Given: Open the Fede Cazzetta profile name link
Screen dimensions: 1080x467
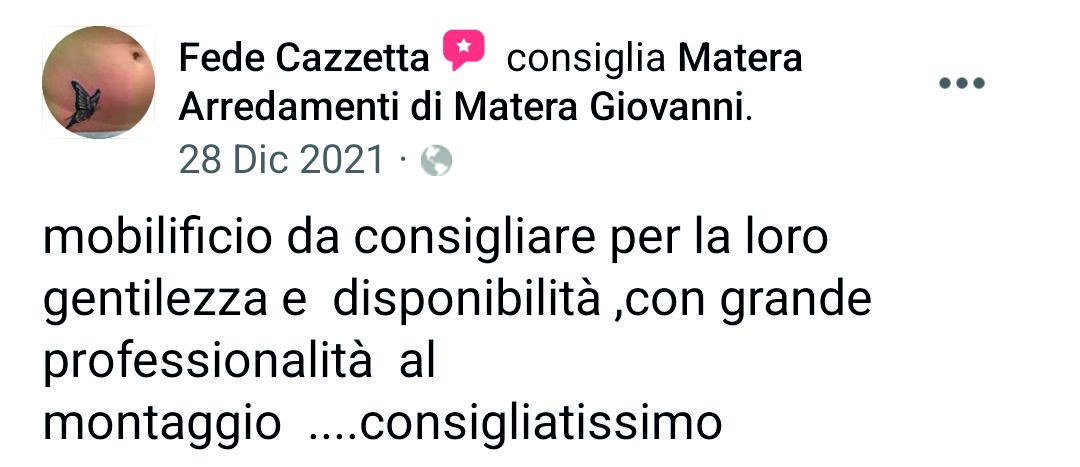Looking at the screenshot, I should click(304, 58).
